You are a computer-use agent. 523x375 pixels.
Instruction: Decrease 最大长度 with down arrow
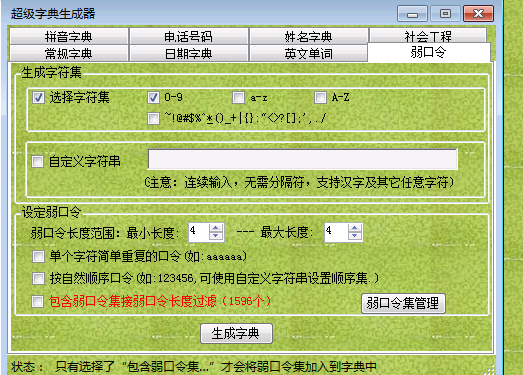pyautogui.click(x=355, y=236)
